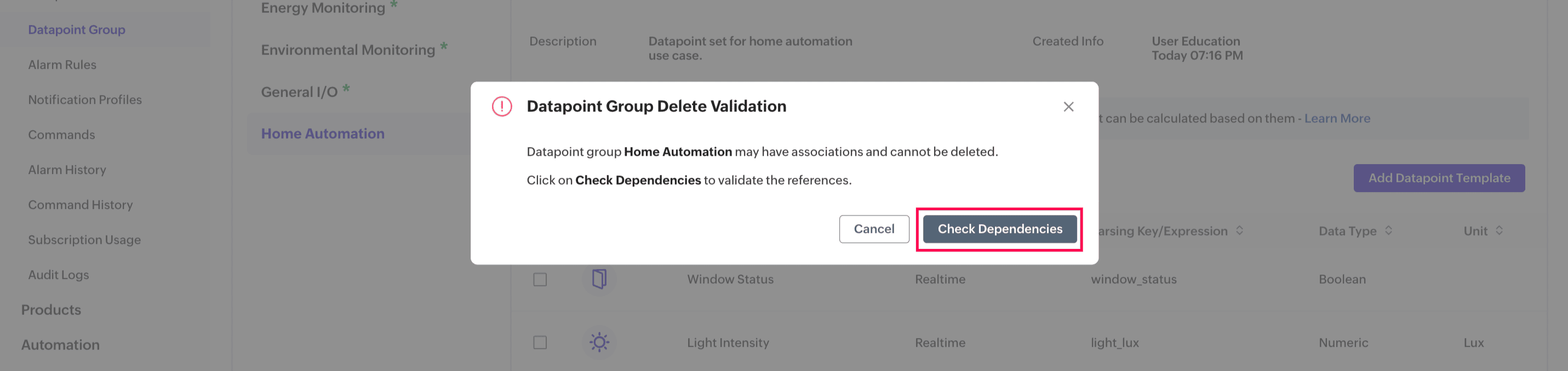This screenshot has width=1568, height=371.
Task: Sort the Data Type column
Action: (x=1388, y=230)
